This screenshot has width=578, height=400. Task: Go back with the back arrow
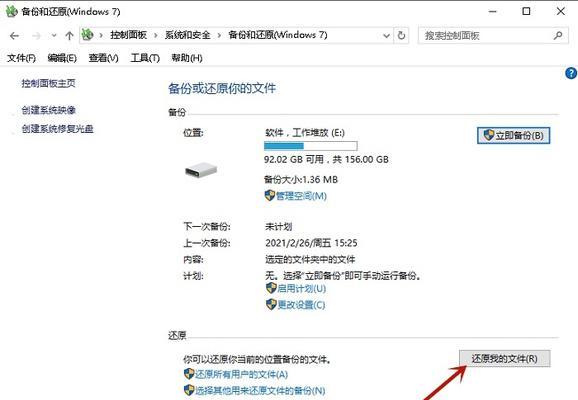click(14, 36)
